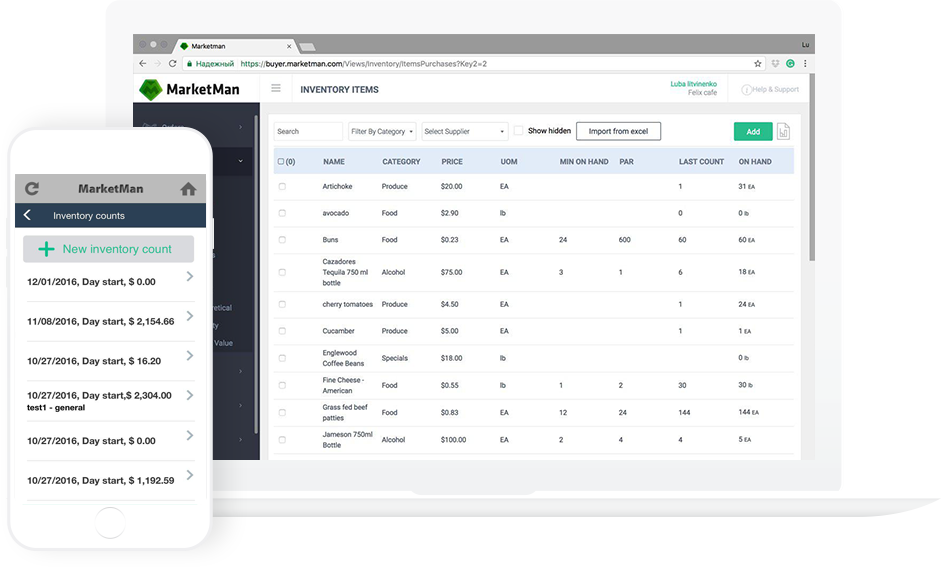941x567 pixels.
Task: Click the green Add button
Action: coord(753,131)
